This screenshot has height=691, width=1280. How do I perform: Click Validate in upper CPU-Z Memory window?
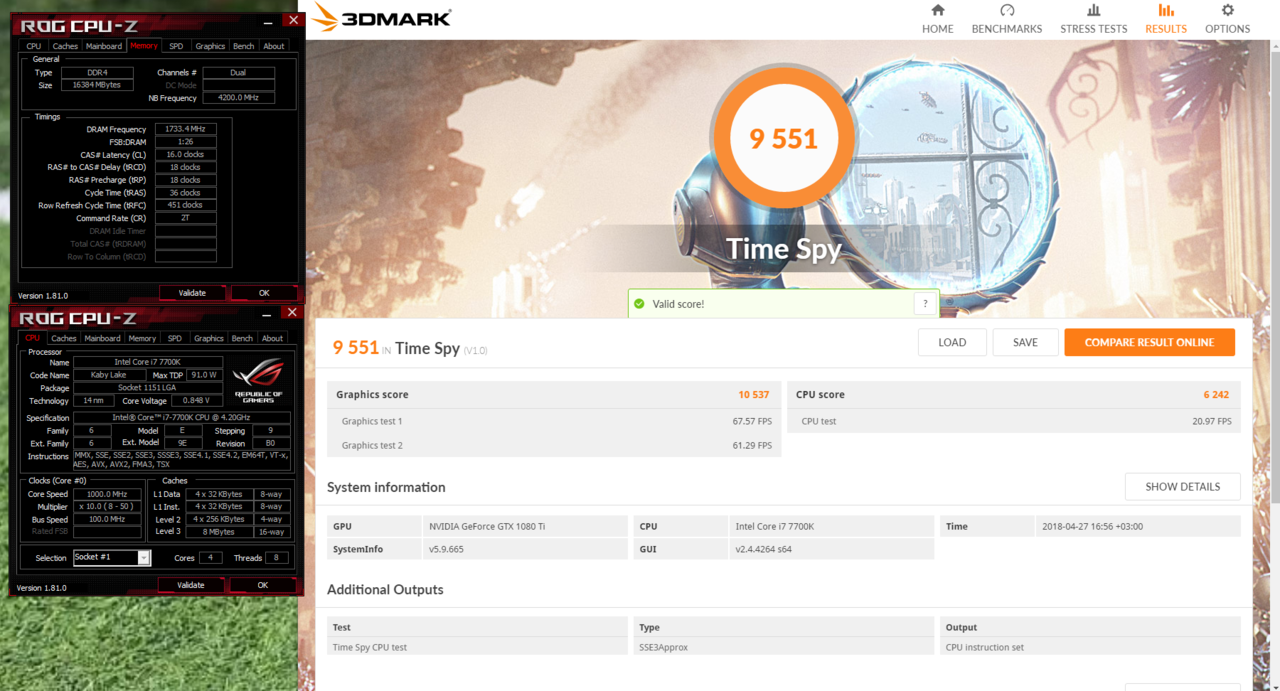point(192,293)
